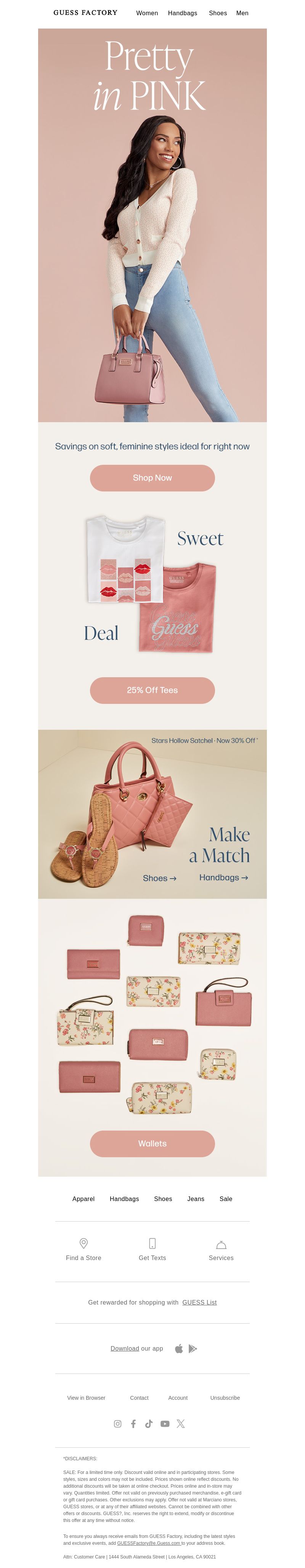The image size is (305, 1568).
Task: Open the X (Twitter) social icon
Action: coord(181,1424)
